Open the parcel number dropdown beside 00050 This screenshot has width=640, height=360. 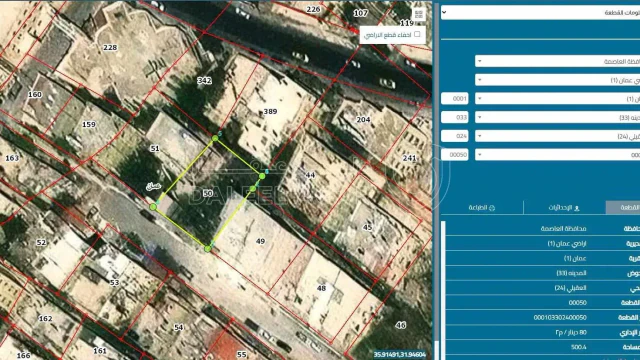coord(558,155)
